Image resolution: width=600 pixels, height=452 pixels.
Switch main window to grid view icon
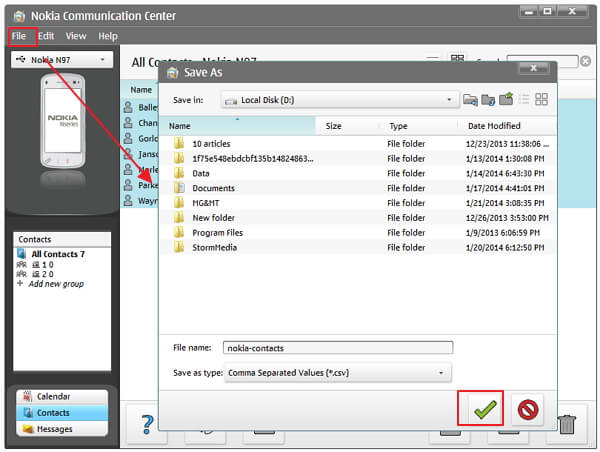coord(457,58)
